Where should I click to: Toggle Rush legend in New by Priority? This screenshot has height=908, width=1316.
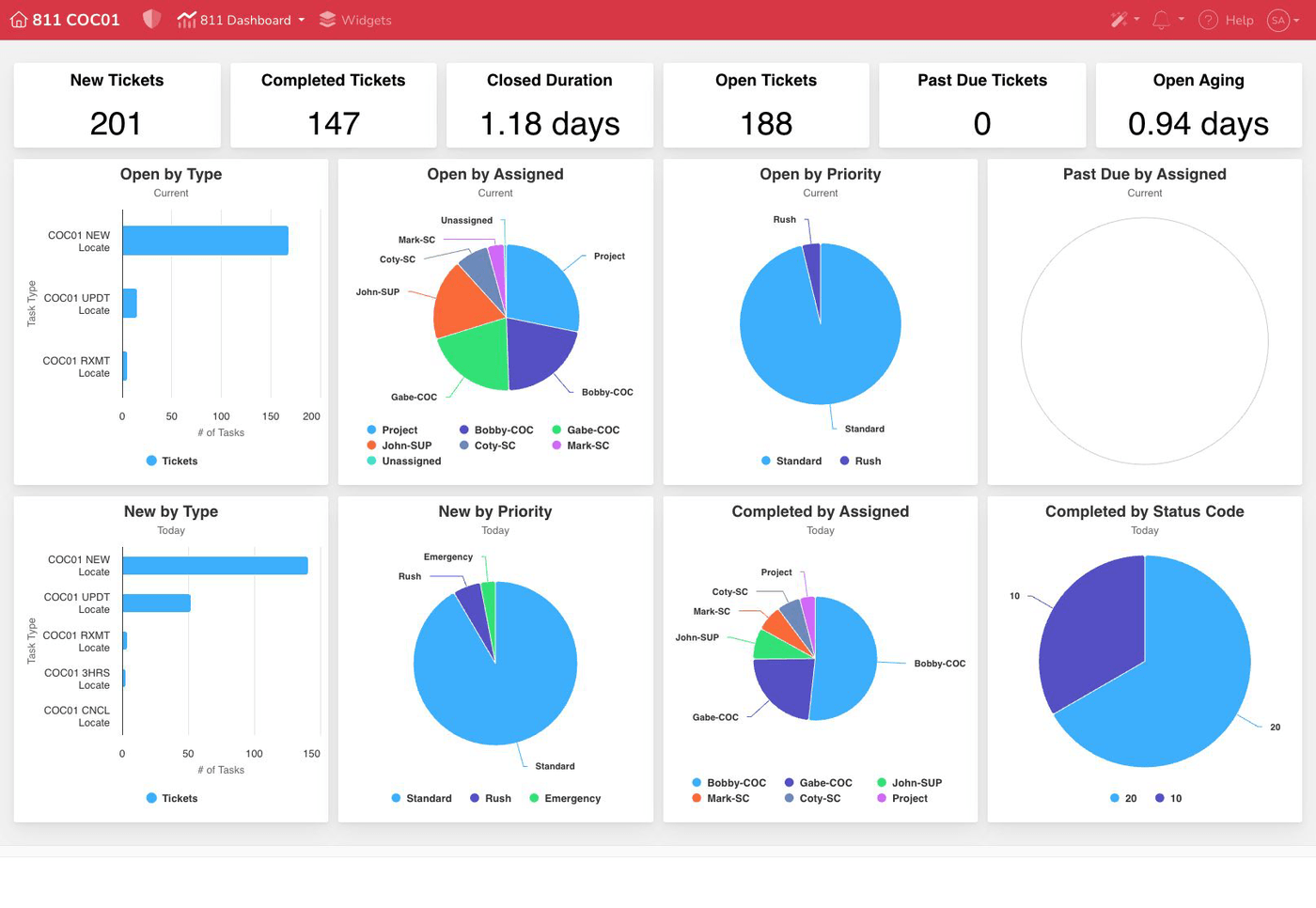(491, 798)
